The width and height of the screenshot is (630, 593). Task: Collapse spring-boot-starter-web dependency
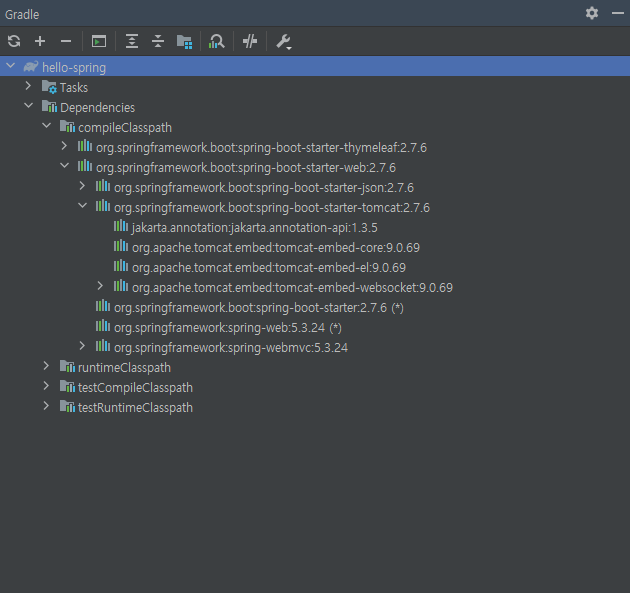[x=64, y=166]
